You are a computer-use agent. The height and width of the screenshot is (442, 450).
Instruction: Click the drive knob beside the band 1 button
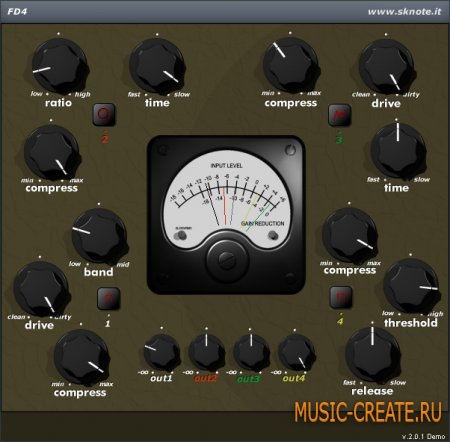[41, 289]
